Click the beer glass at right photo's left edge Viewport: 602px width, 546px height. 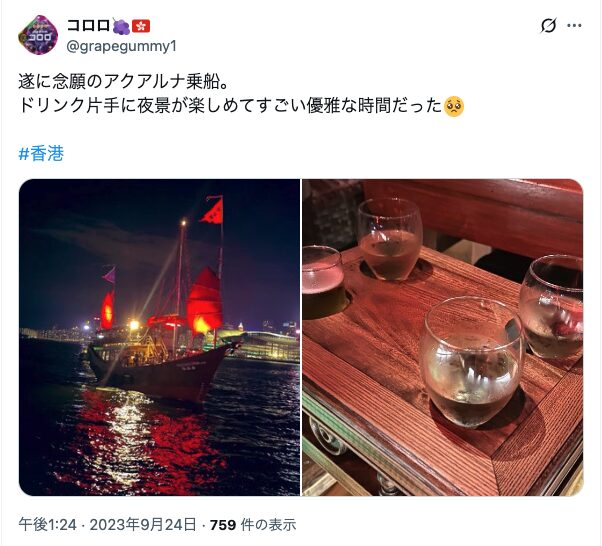(x=322, y=282)
